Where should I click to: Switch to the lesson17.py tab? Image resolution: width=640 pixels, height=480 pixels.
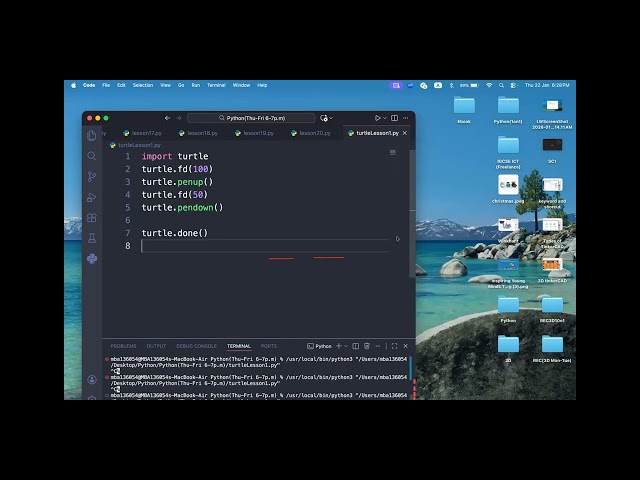click(x=143, y=133)
